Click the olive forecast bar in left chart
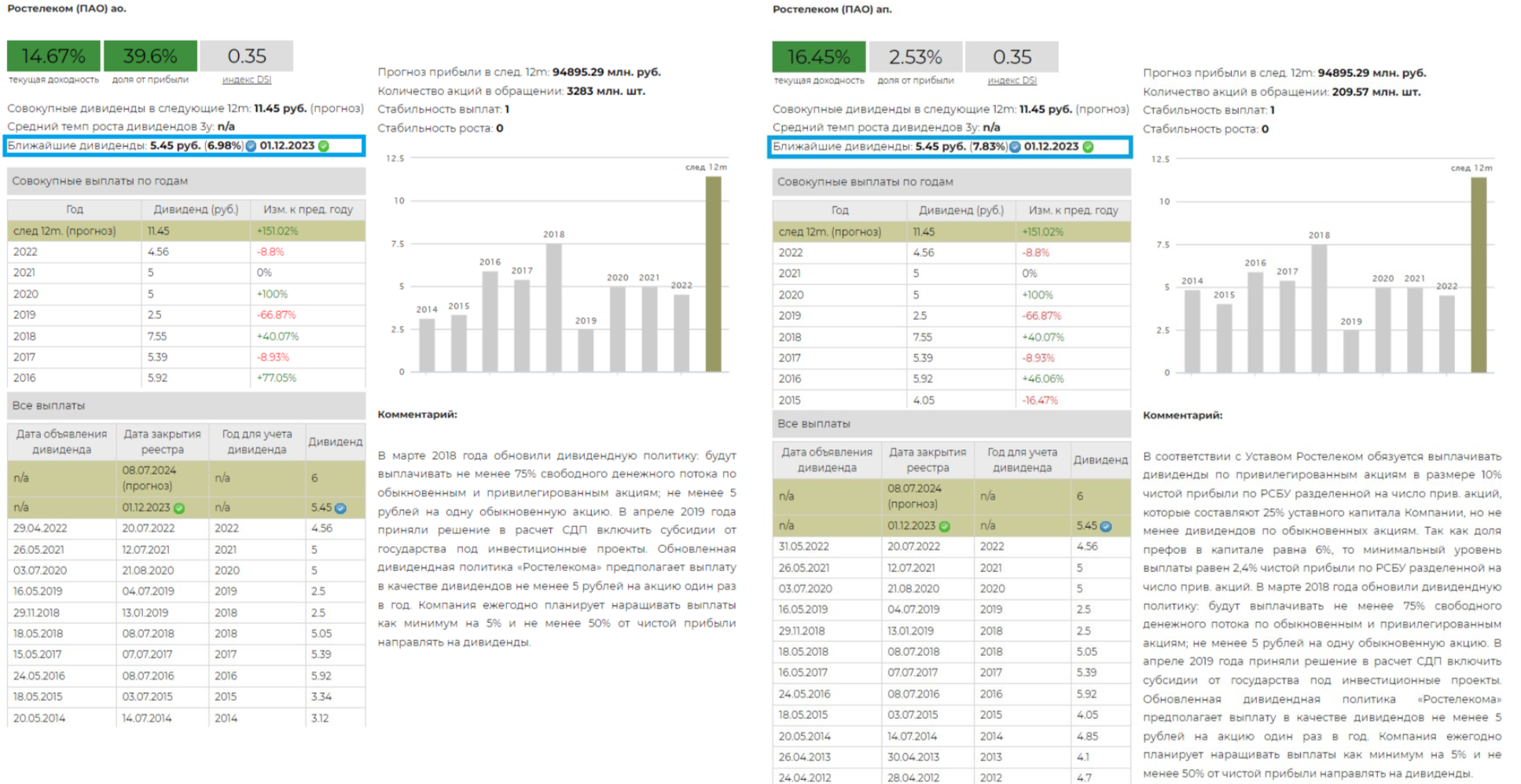 tap(713, 273)
